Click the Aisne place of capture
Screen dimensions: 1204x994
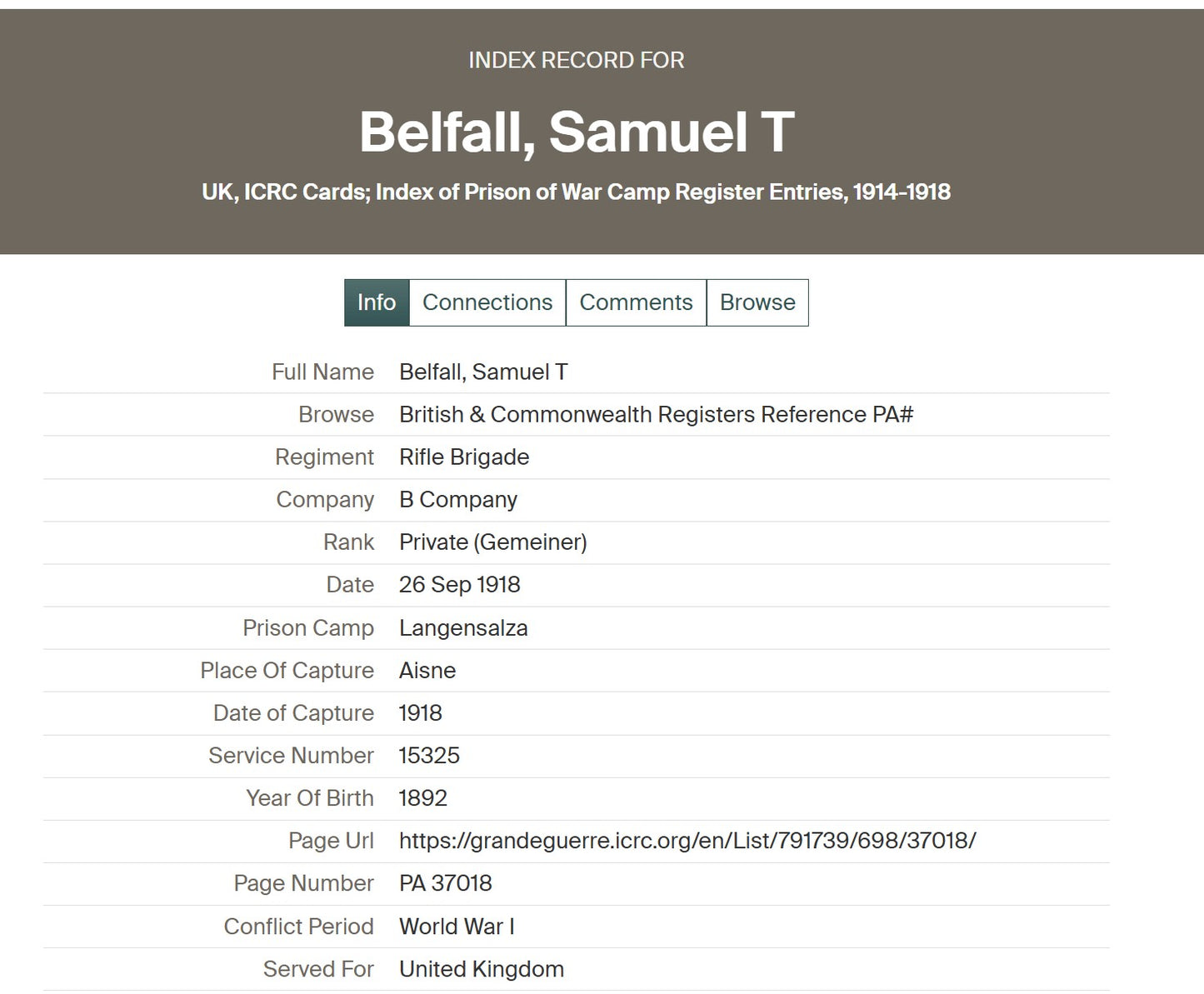click(x=427, y=671)
